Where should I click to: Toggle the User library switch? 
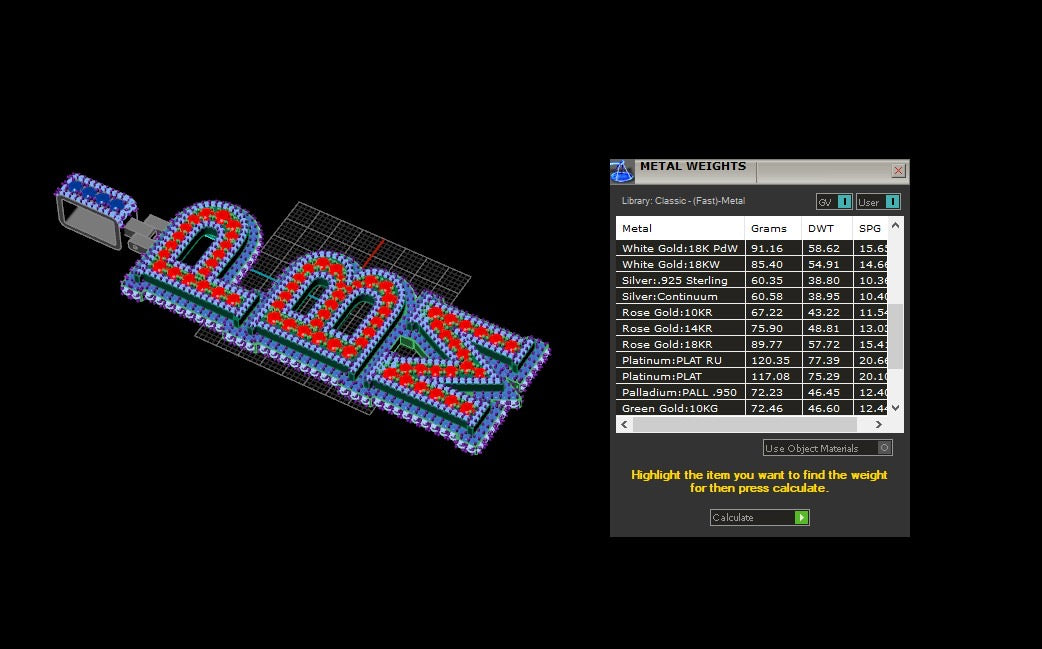[879, 202]
